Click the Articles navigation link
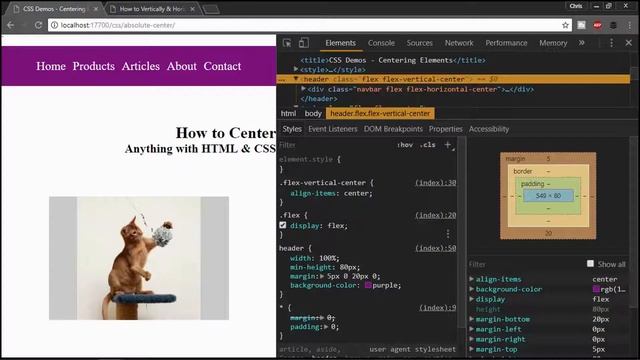The height and width of the screenshot is (360, 640). click(141, 66)
